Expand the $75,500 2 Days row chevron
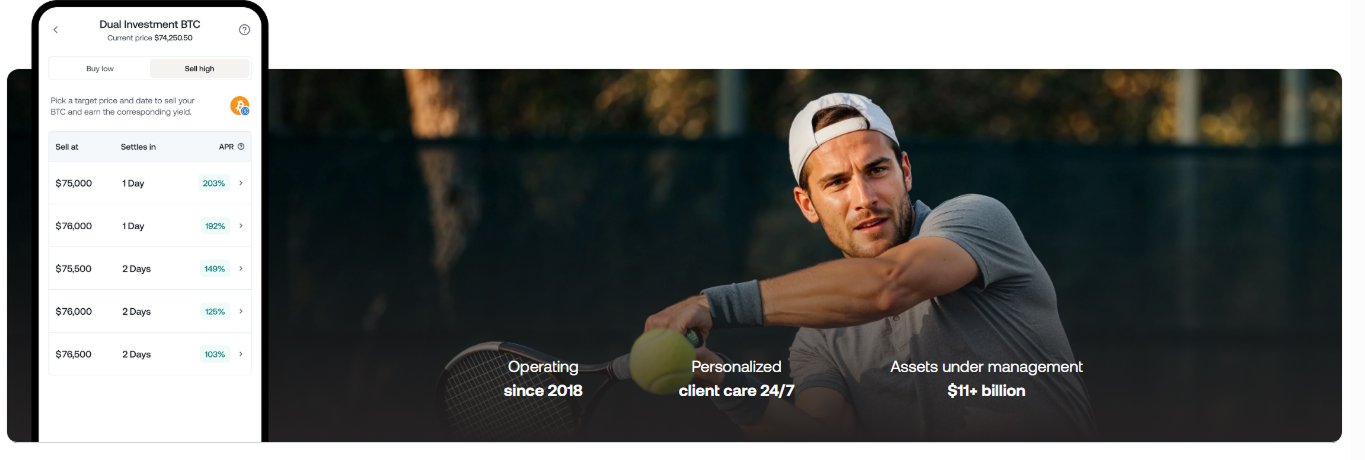The height and width of the screenshot is (460, 1365). coord(241,269)
